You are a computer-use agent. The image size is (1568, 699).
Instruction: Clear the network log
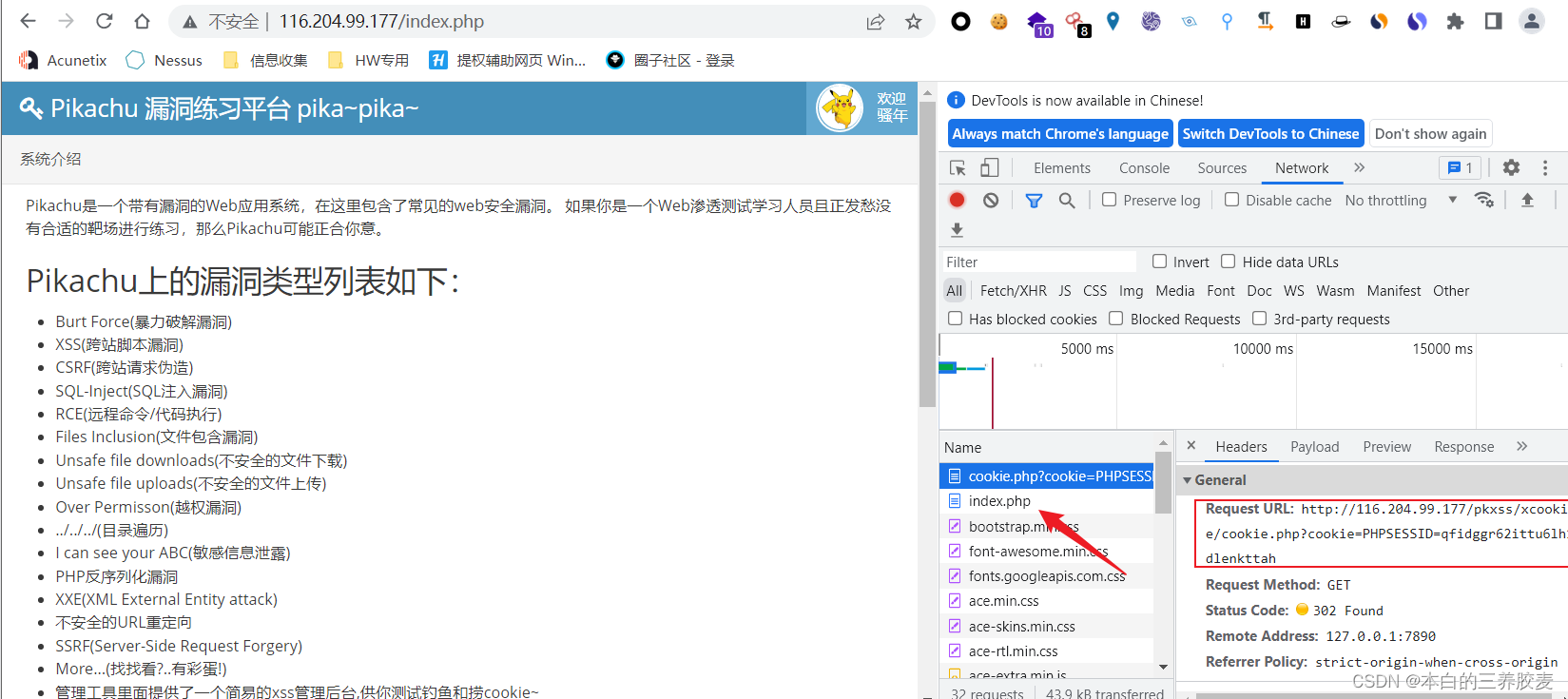[991, 200]
